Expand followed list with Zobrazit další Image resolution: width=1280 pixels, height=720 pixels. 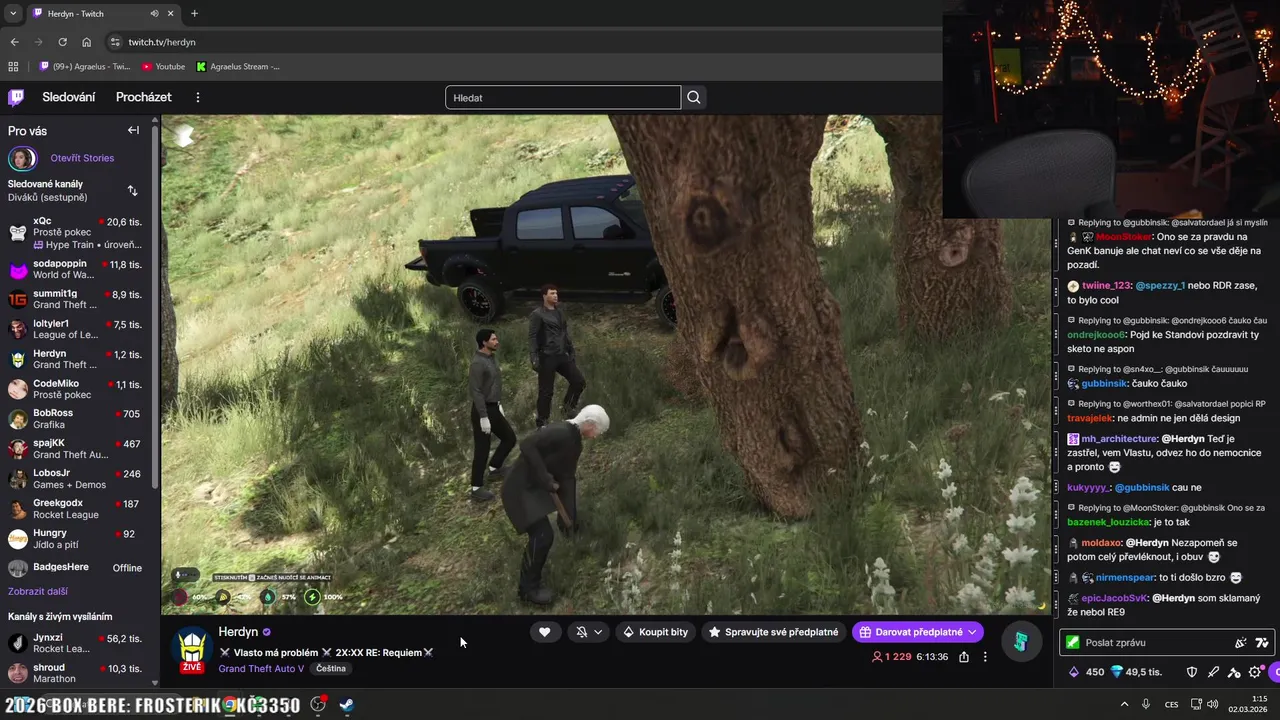(38, 591)
